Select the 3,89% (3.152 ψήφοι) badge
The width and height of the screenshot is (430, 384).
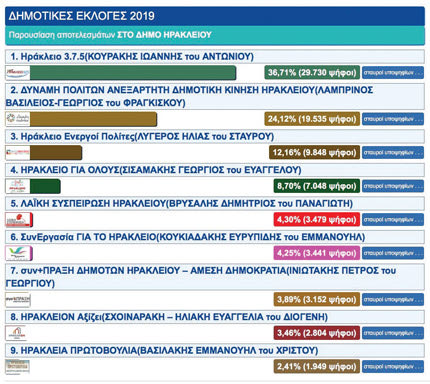click(317, 299)
